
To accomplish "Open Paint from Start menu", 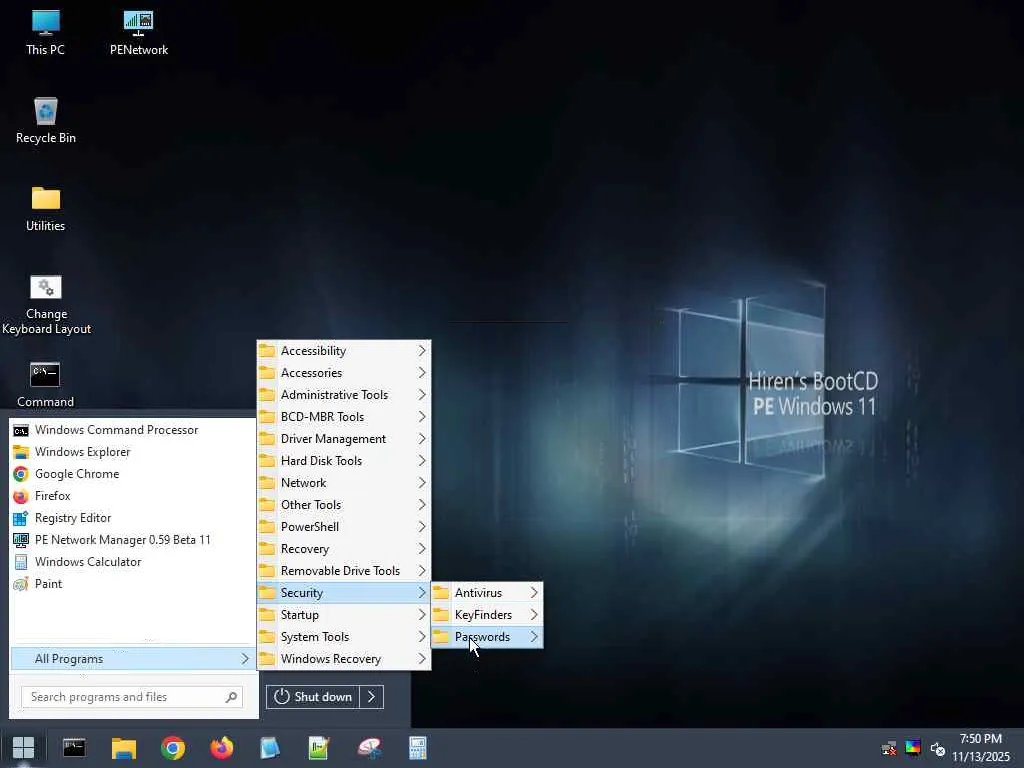I will click(133, 584).
